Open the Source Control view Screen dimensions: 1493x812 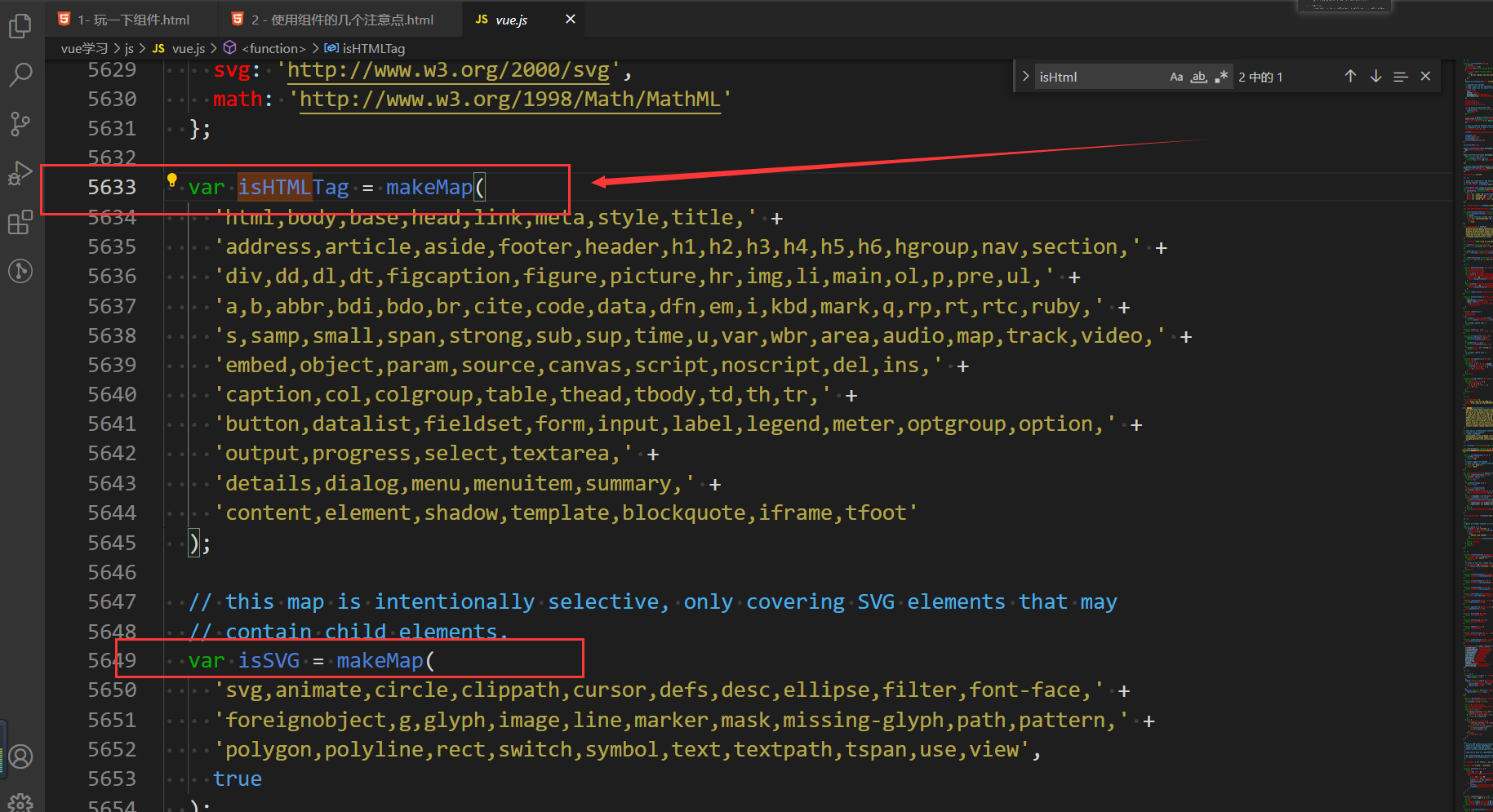click(20, 124)
